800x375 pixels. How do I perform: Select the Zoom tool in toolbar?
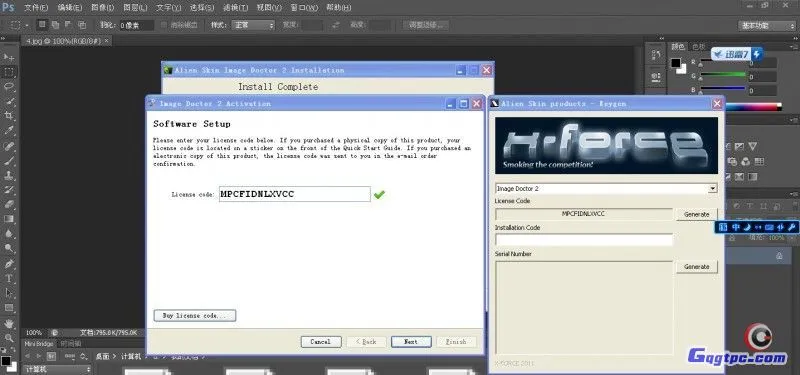(9, 338)
